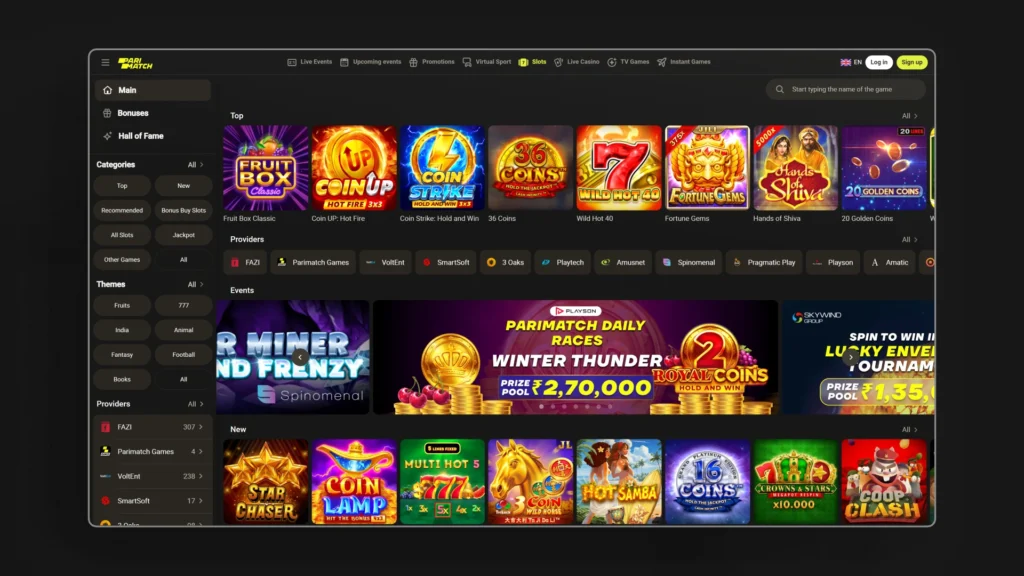Toggle the Bonus Buy Slots chip

[184, 210]
